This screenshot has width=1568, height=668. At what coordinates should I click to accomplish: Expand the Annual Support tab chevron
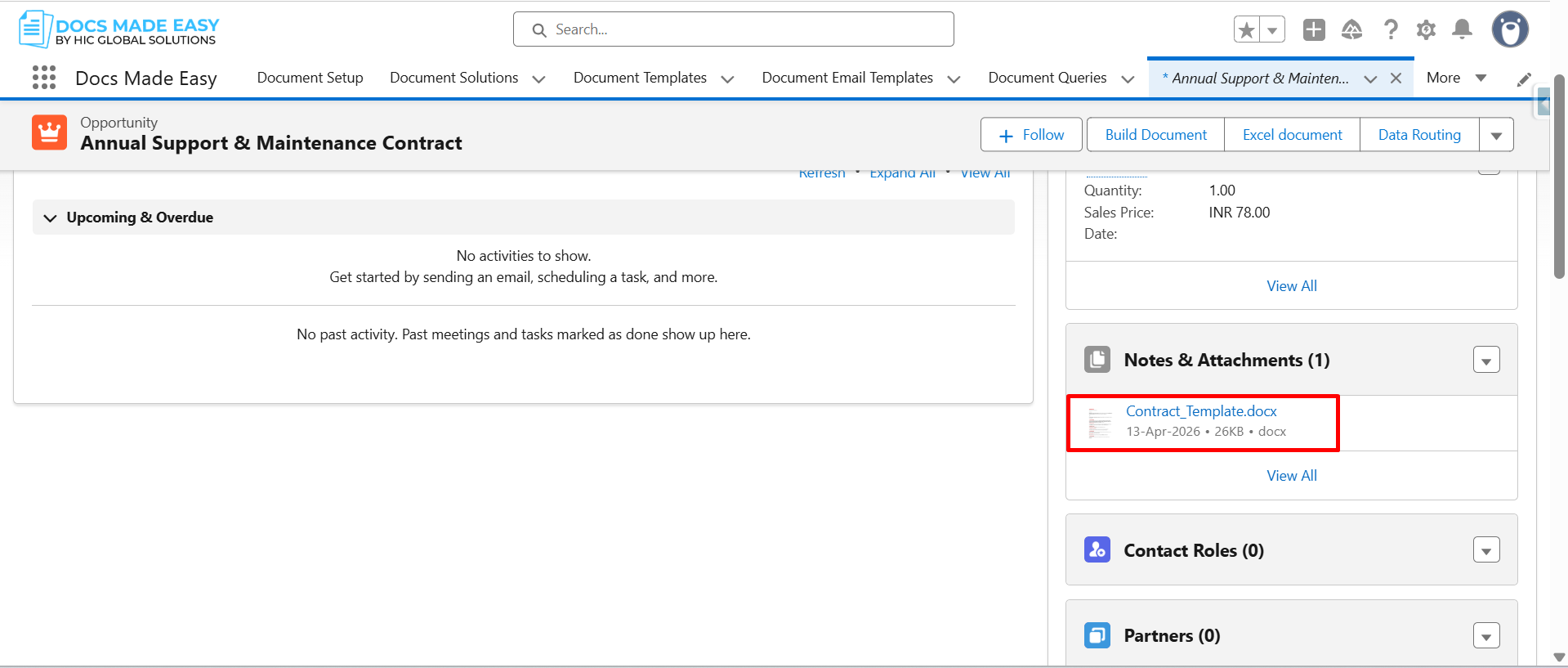pos(1371,79)
